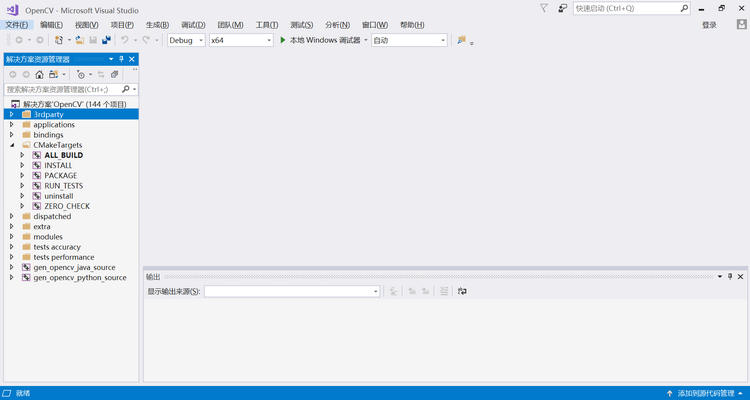
Task: Select the tests performance folder
Action: pos(64,257)
